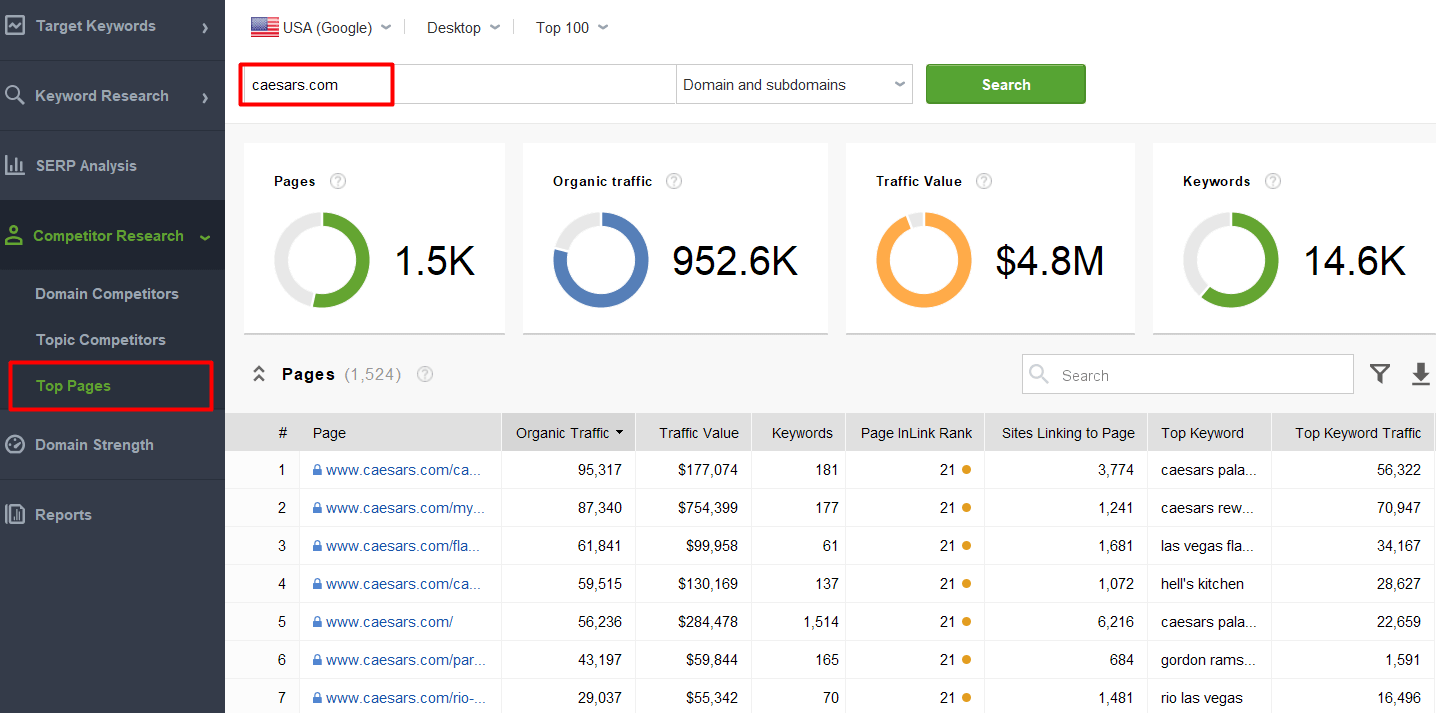Viewport: 1436px width, 713px height.
Task: Click the Target Keywords chart icon
Action: pos(14,26)
